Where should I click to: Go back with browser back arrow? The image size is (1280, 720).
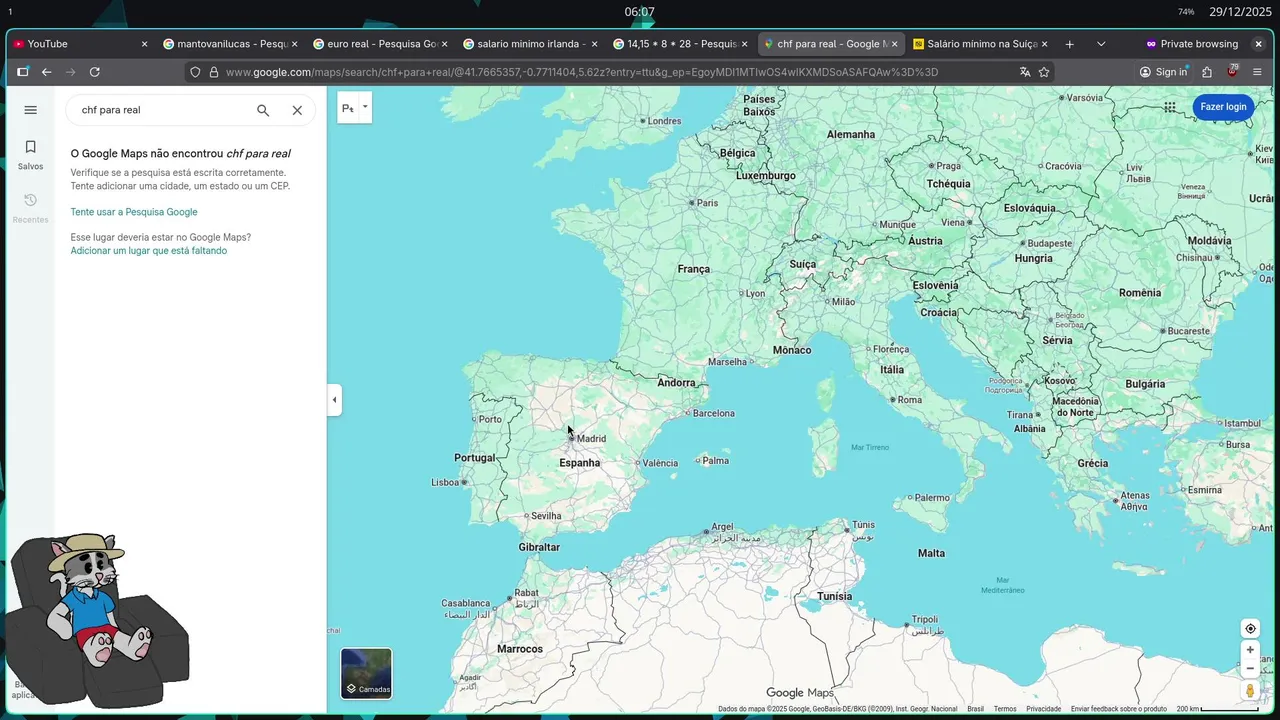point(46,72)
